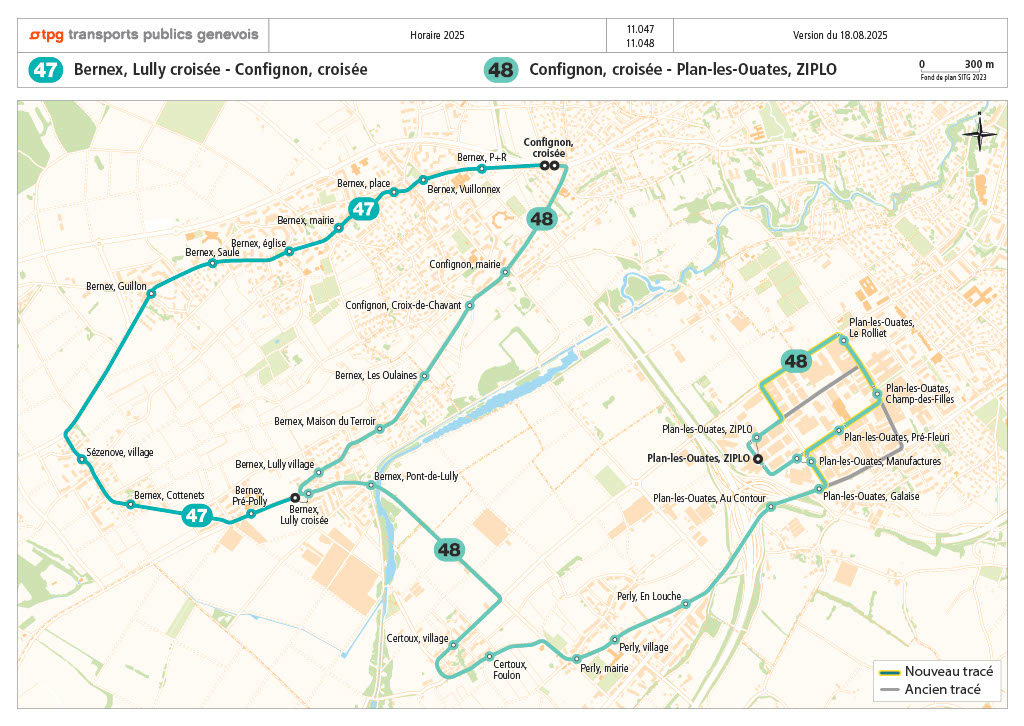The image size is (1024, 726).
Task: Click the Version du 18.08.2025 text
Action: click(x=840, y=35)
